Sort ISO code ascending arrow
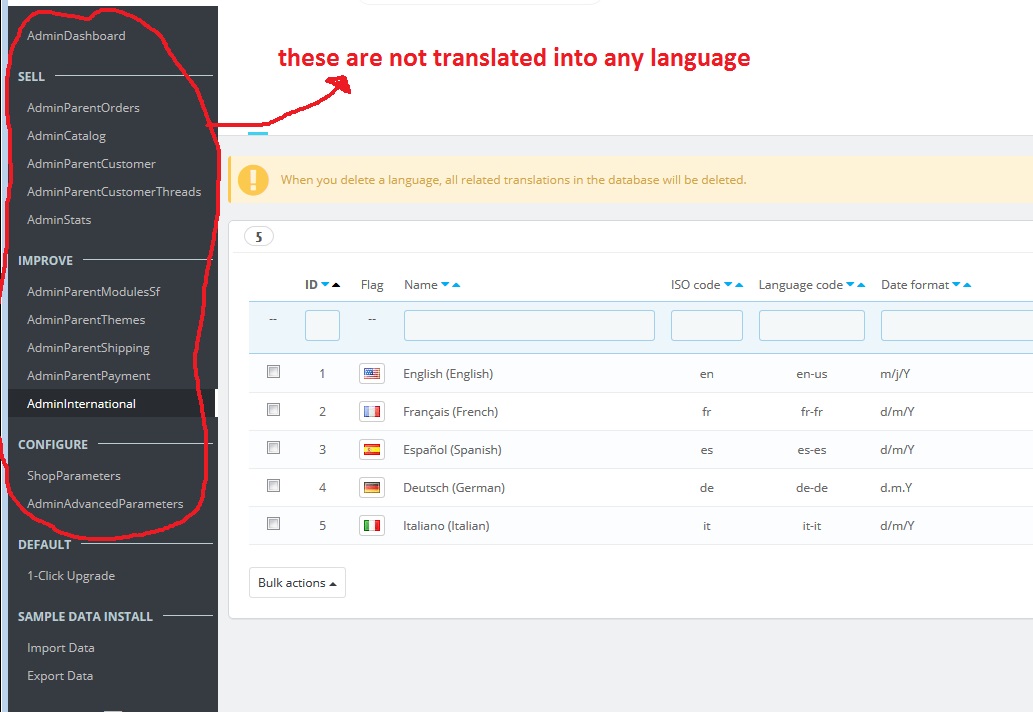The image size is (1033, 712). click(x=739, y=285)
